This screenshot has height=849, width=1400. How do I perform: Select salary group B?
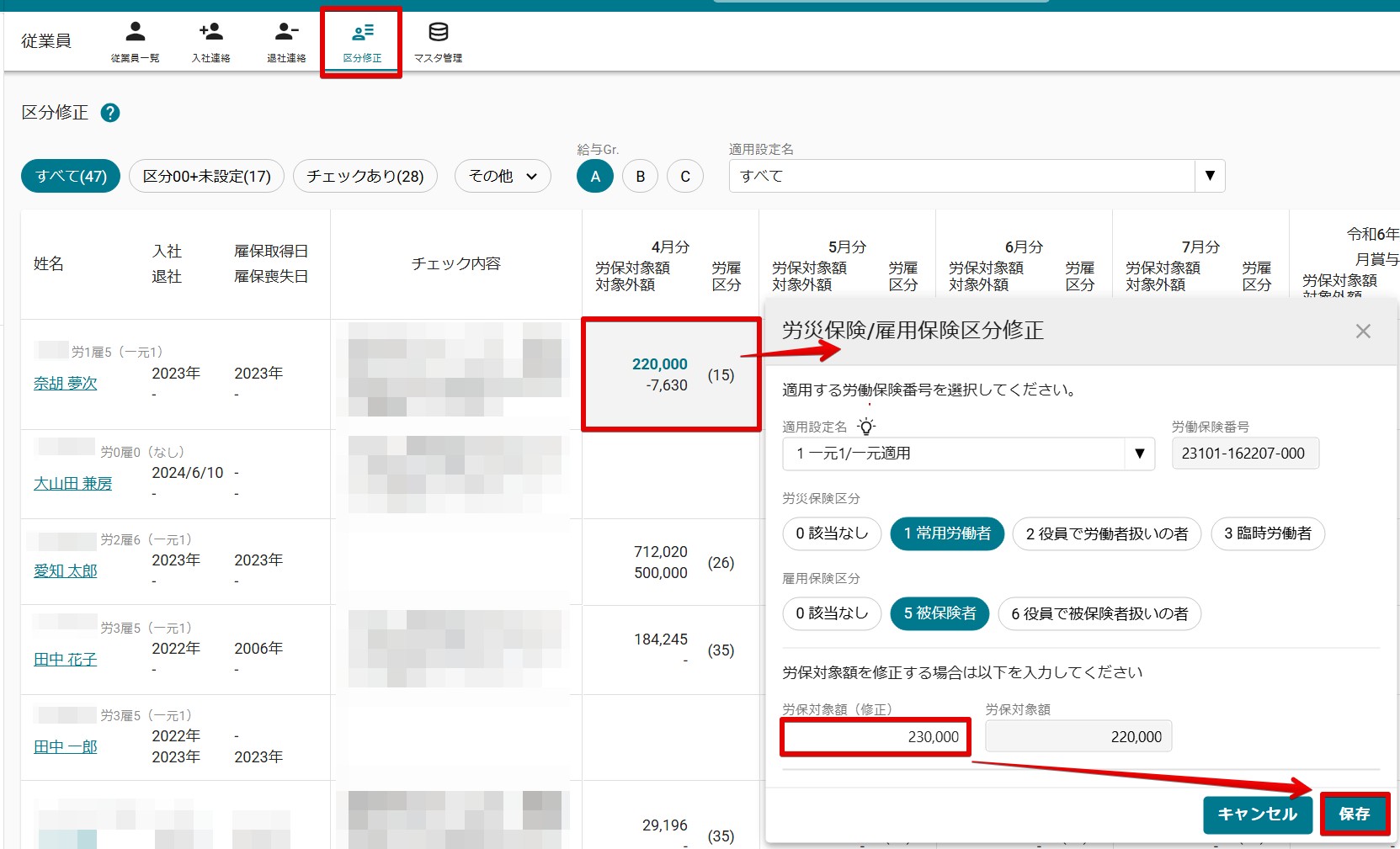point(641,176)
